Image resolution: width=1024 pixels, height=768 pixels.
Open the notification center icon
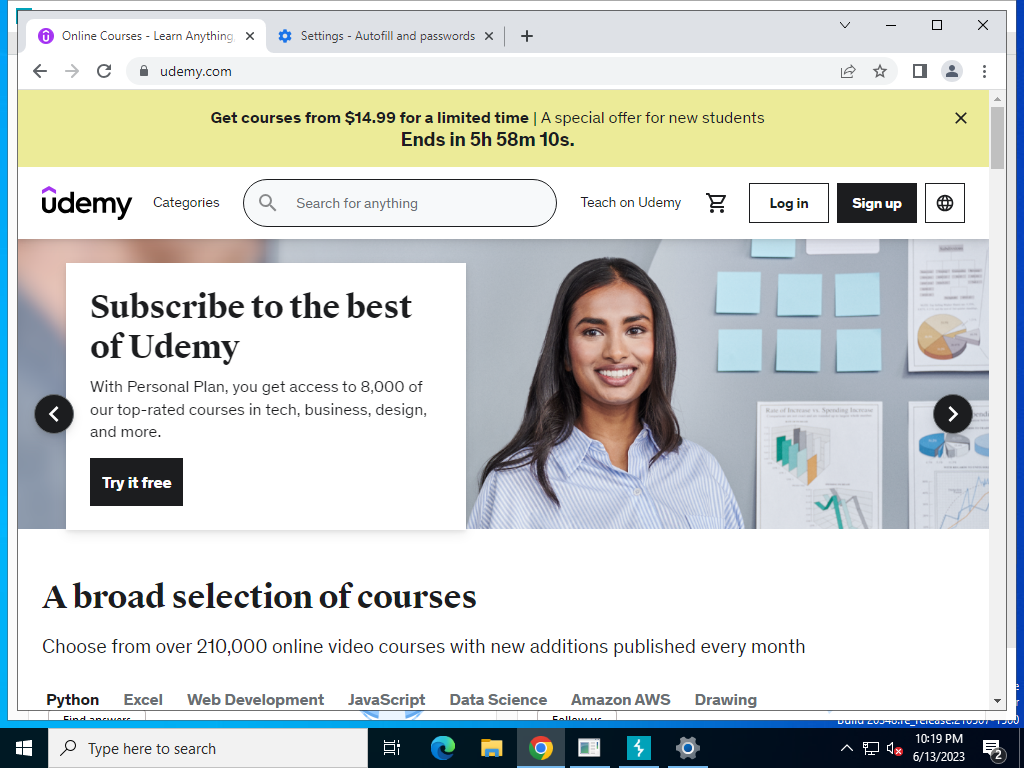pos(993,748)
